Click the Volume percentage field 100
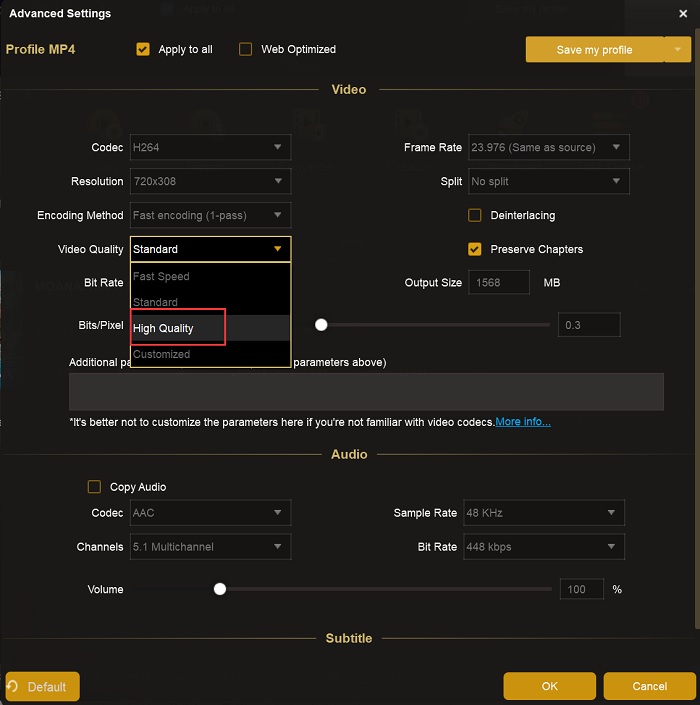The image size is (700, 705). point(582,589)
